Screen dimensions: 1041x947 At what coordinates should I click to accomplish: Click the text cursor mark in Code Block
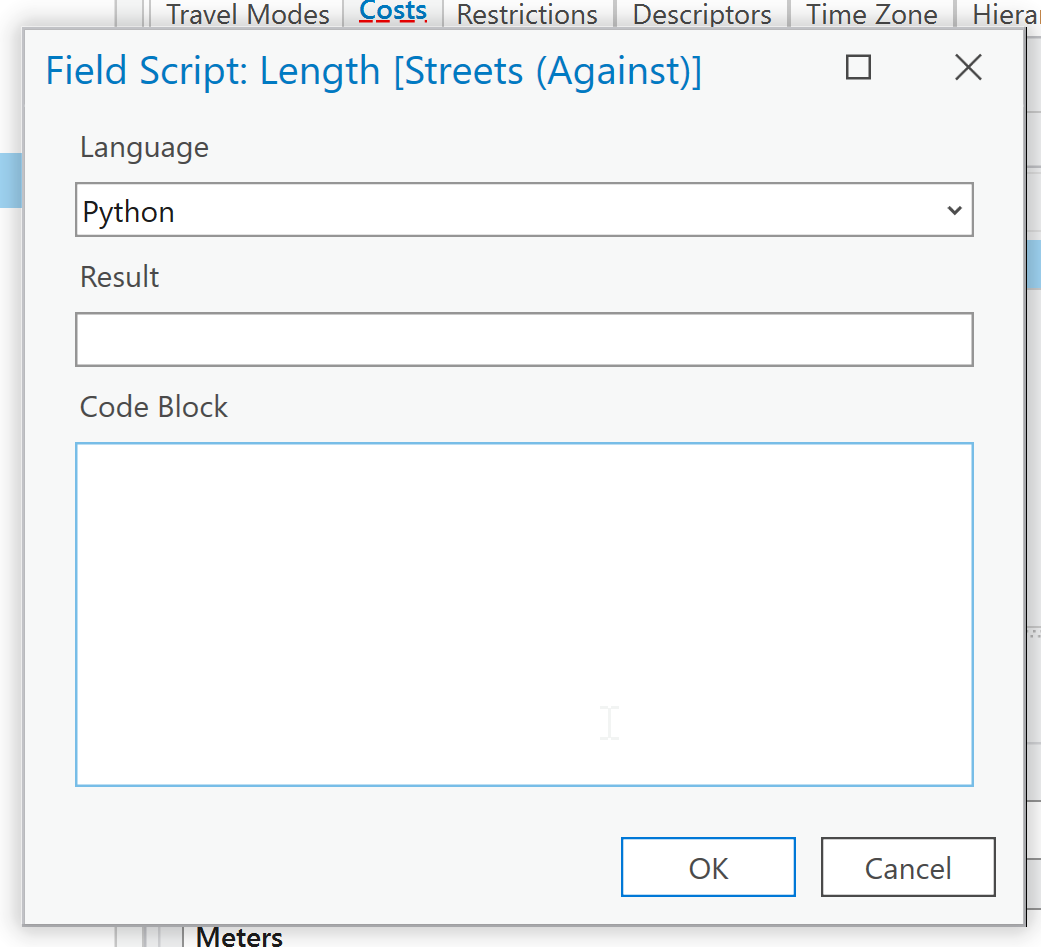coord(610,722)
